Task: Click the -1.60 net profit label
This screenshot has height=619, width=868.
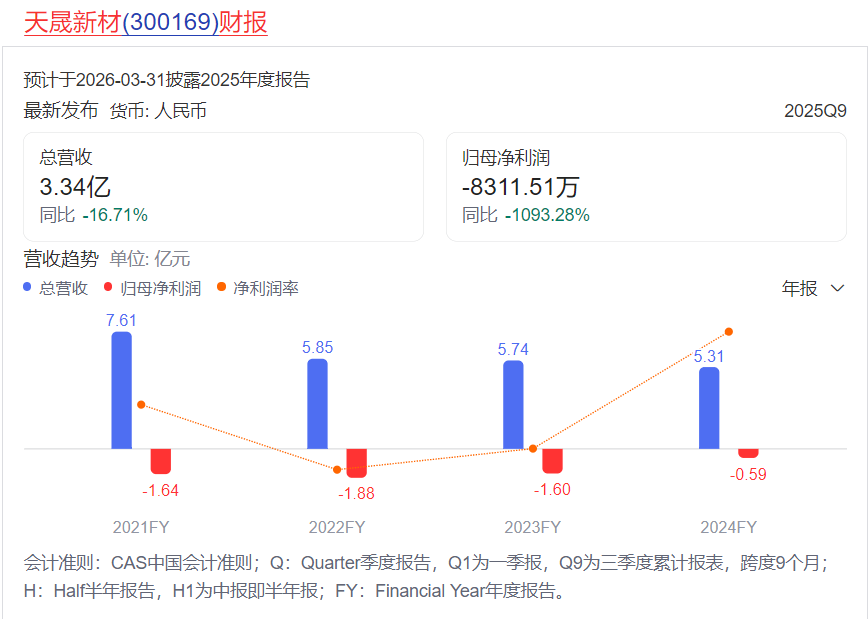Action: point(552,489)
